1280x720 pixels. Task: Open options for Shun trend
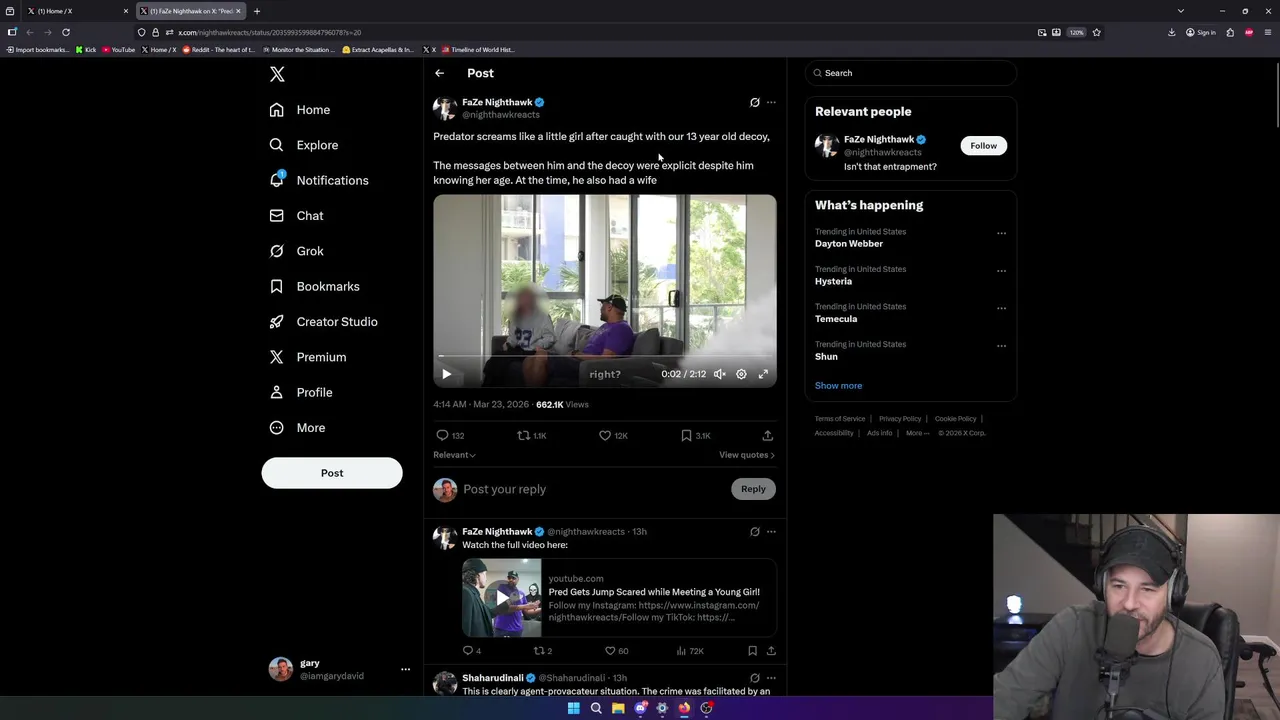(1001, 345)
